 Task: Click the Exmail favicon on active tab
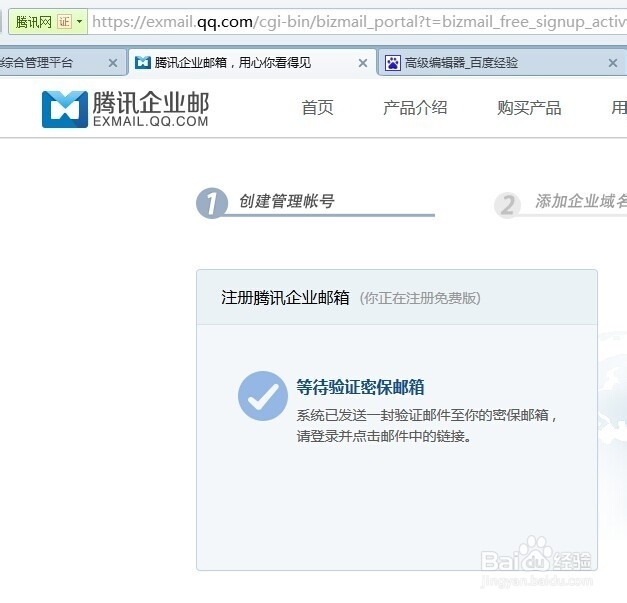pos(143,63)
